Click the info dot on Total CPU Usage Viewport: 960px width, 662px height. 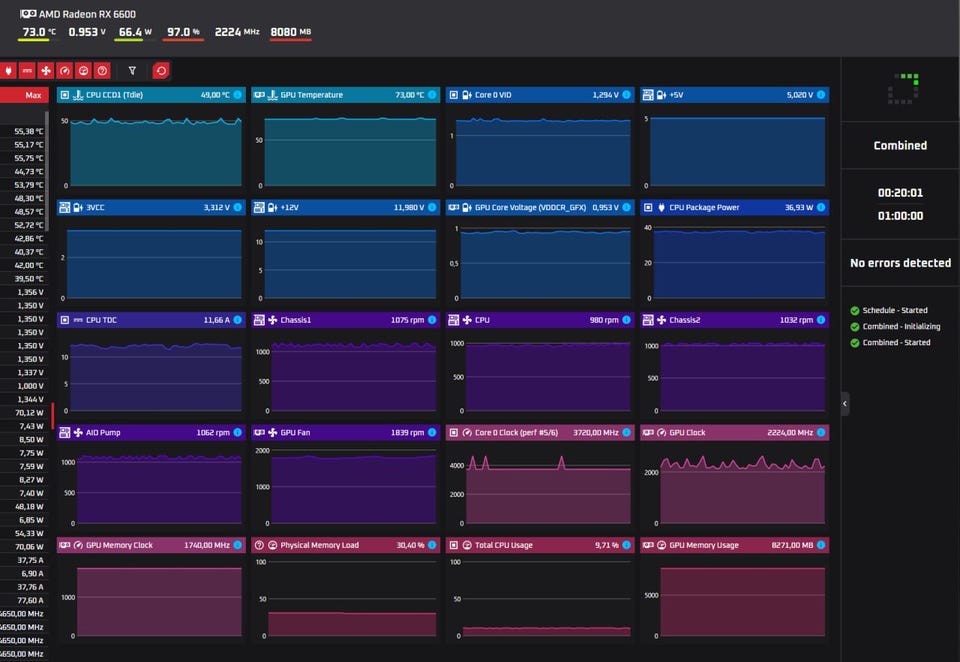(x=626, y=545)
